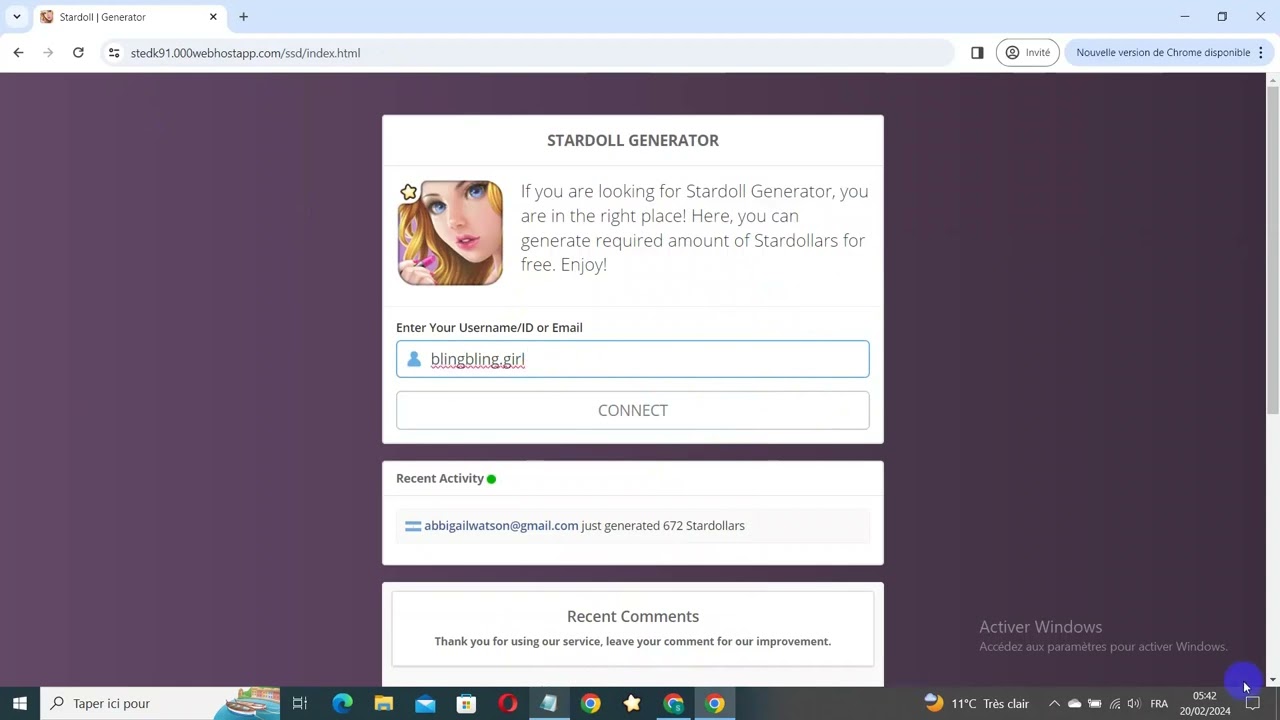Reload the Stardoll Generator page
Screen dimensions: 1280x720
point(78,53)
